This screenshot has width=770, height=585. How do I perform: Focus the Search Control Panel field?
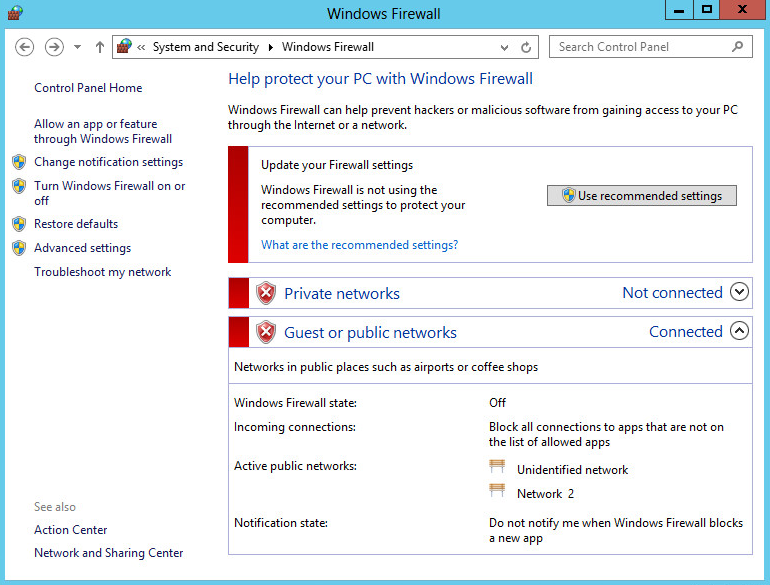click(651, 47)
